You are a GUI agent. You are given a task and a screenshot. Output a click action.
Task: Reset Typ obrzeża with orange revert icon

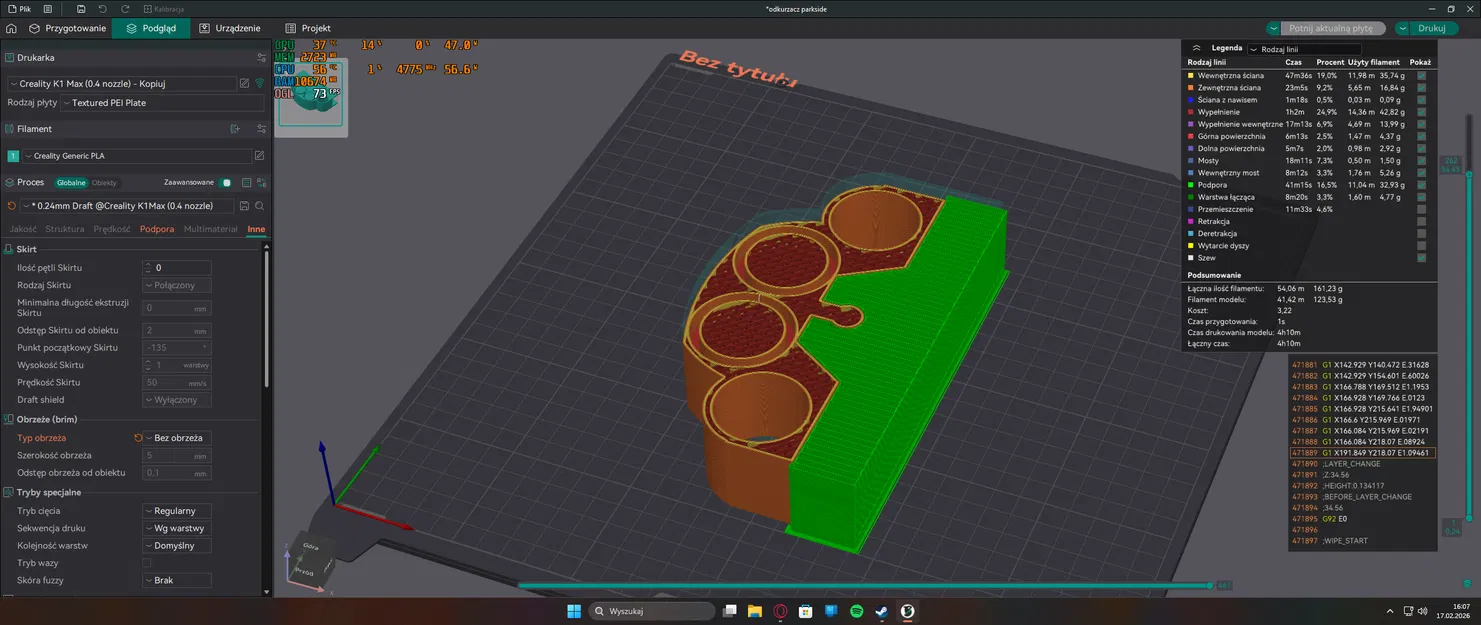tap(138, 438)
